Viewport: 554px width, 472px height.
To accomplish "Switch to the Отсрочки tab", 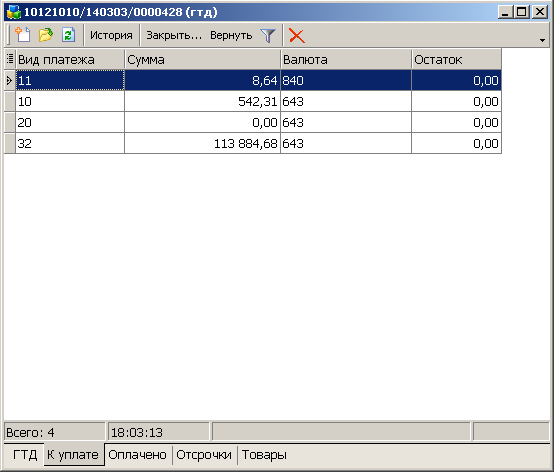I will [204, 455].
